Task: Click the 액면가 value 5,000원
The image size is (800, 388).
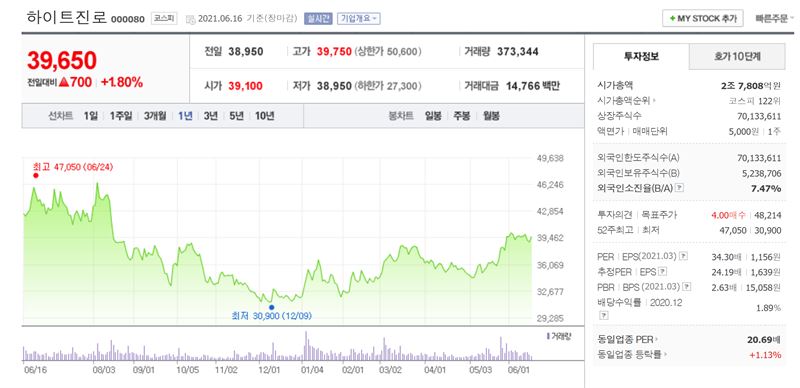Action: [x=745, y=131]
